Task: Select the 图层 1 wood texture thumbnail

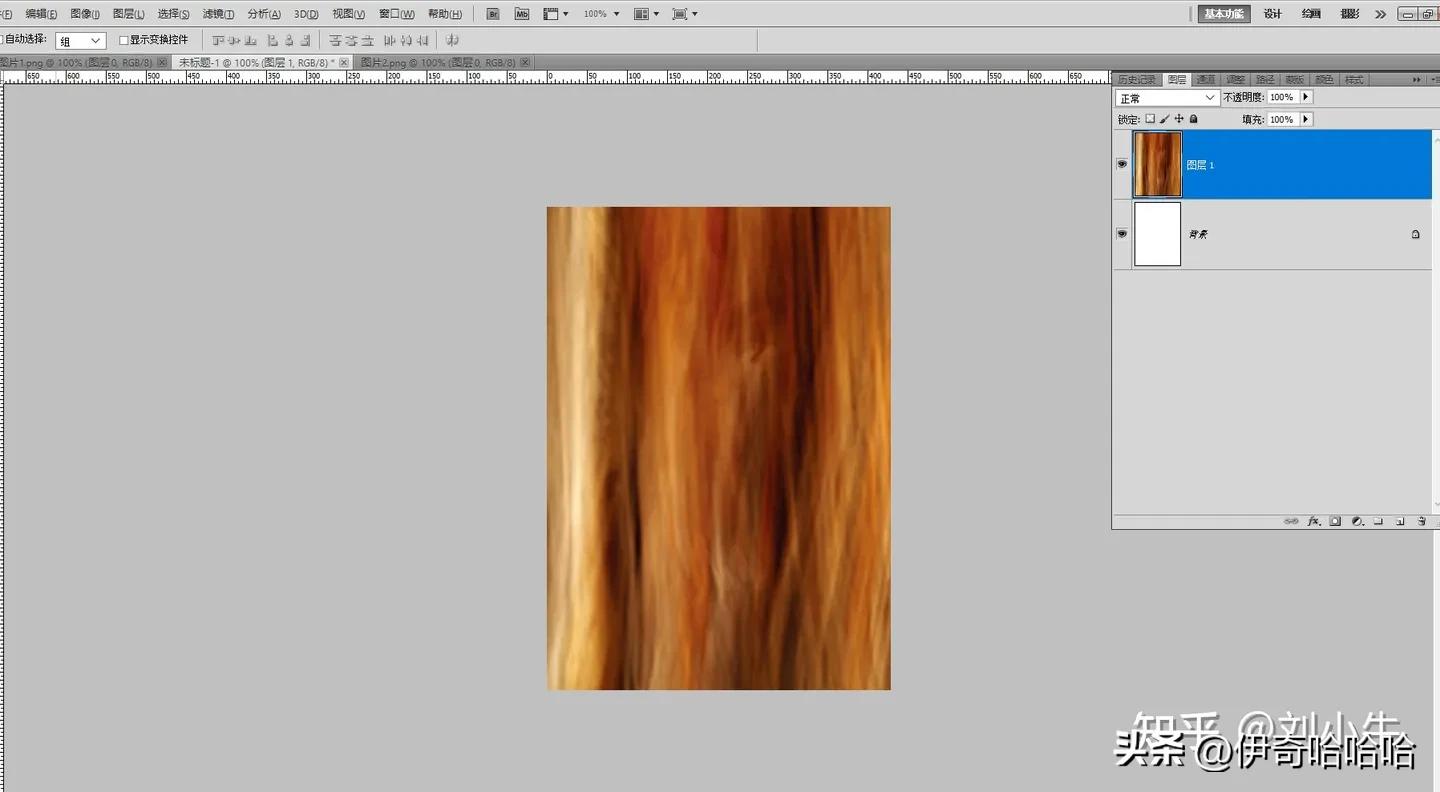Action: (x=1157, y=164)
